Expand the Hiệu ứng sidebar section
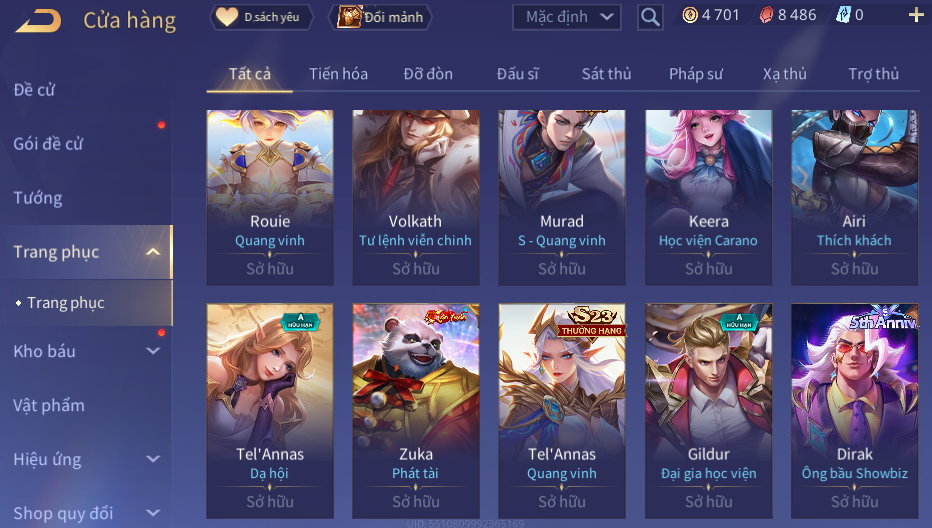The height and width of the screenshot is (528, 932). click(x=153, y=459)
